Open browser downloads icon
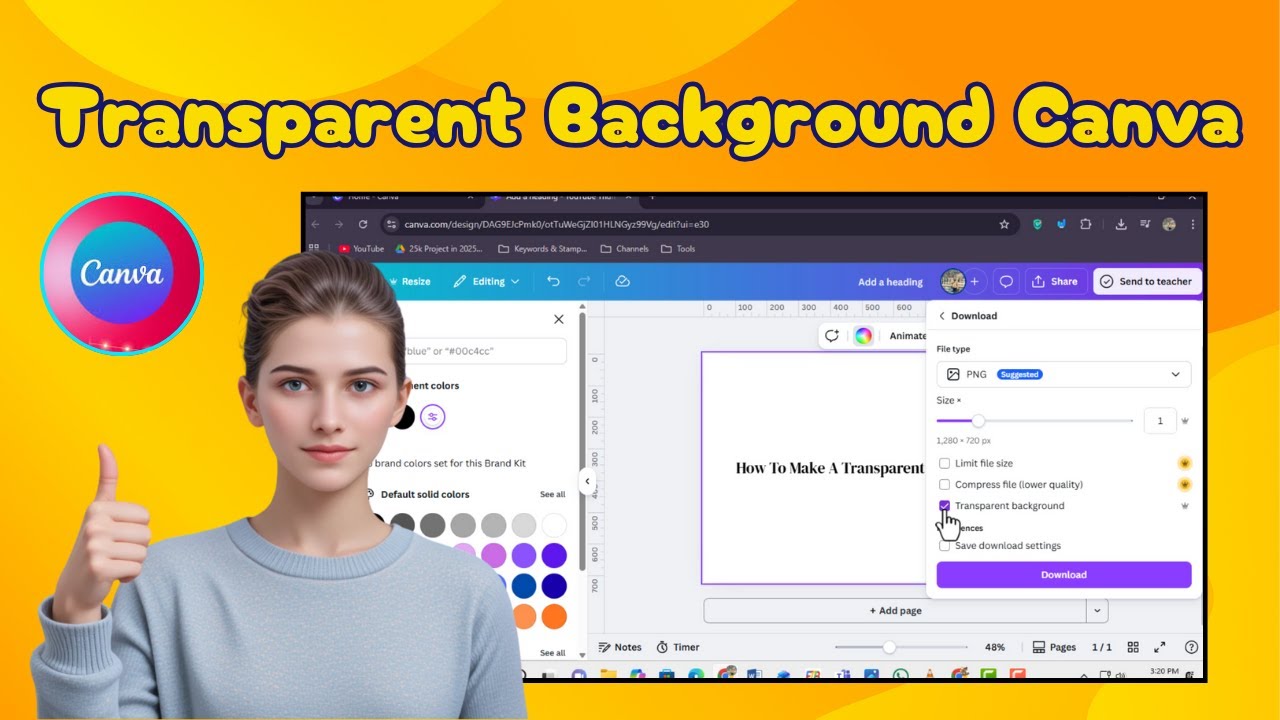This screenshot has height=720, width=1280. pyautogui.click(x=1121, y=224)
